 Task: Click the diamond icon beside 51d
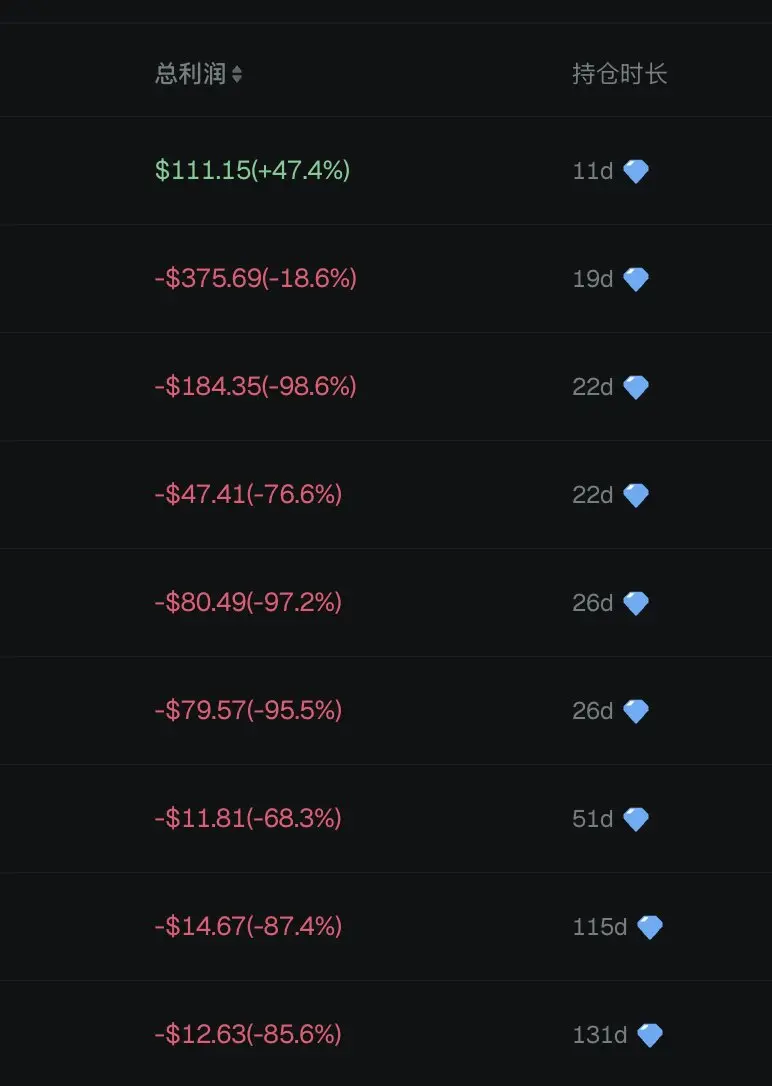pos(636,819)
